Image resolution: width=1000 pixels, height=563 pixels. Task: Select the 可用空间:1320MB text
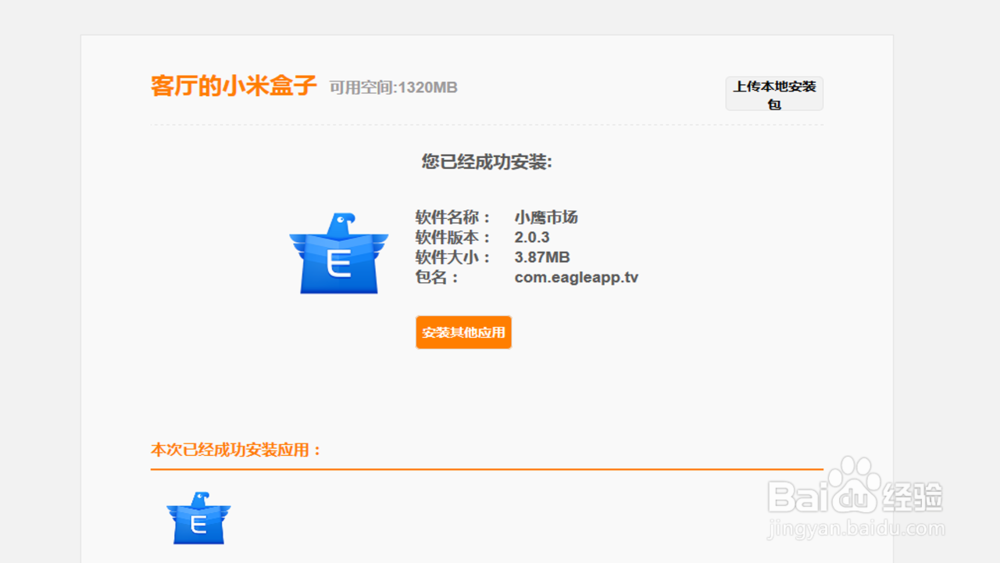(x=393, y=87)
